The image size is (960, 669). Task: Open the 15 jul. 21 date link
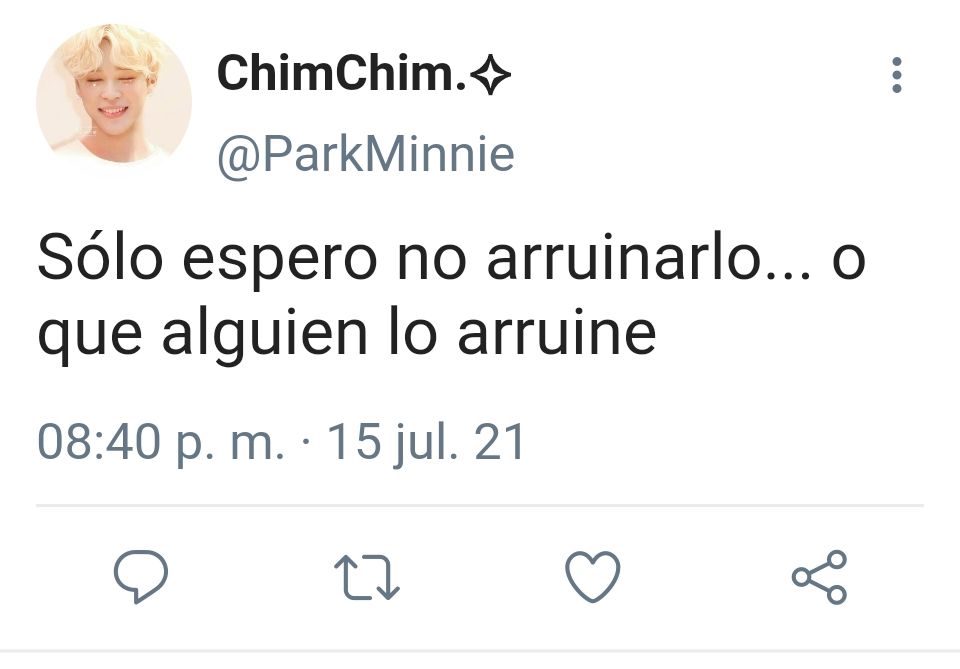tap(426, 442)
